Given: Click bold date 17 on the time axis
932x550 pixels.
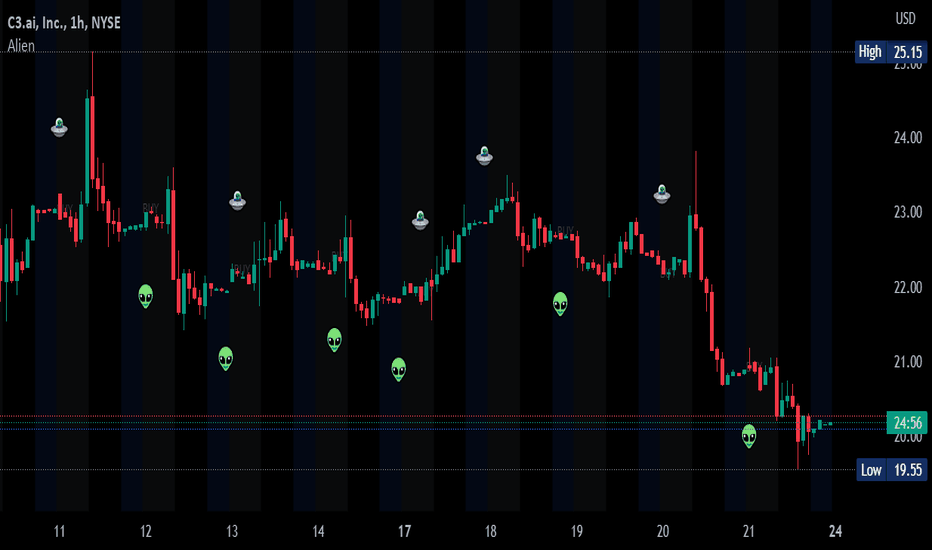Looking at the screenshot, I should (404, 531).
